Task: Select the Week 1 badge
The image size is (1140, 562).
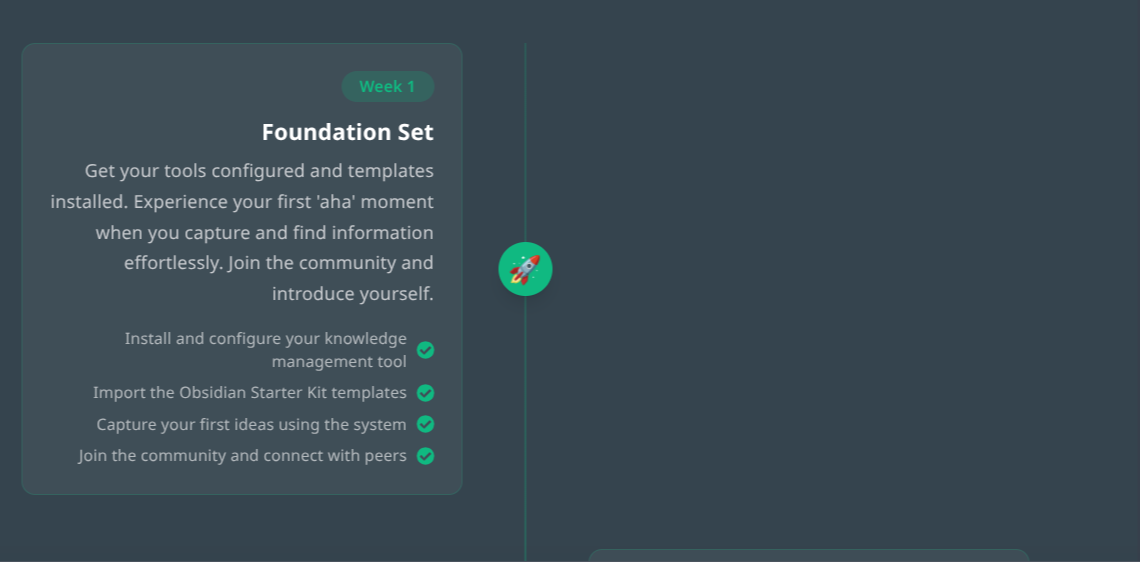Action: (387, 87)
